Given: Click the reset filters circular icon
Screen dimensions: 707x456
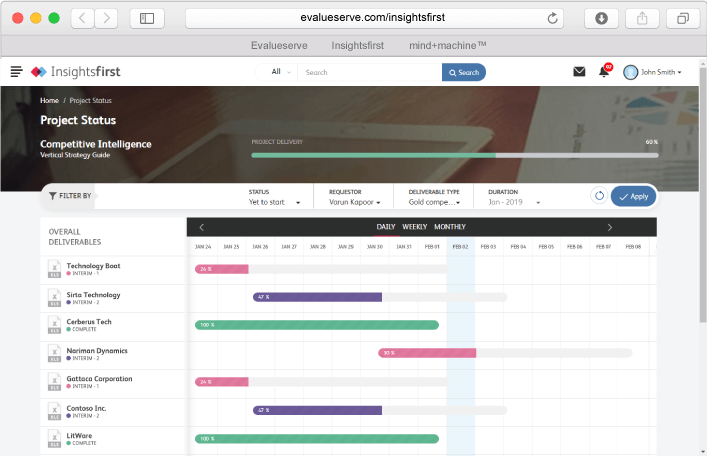Looking at the screenshot, I should (599, 196).
